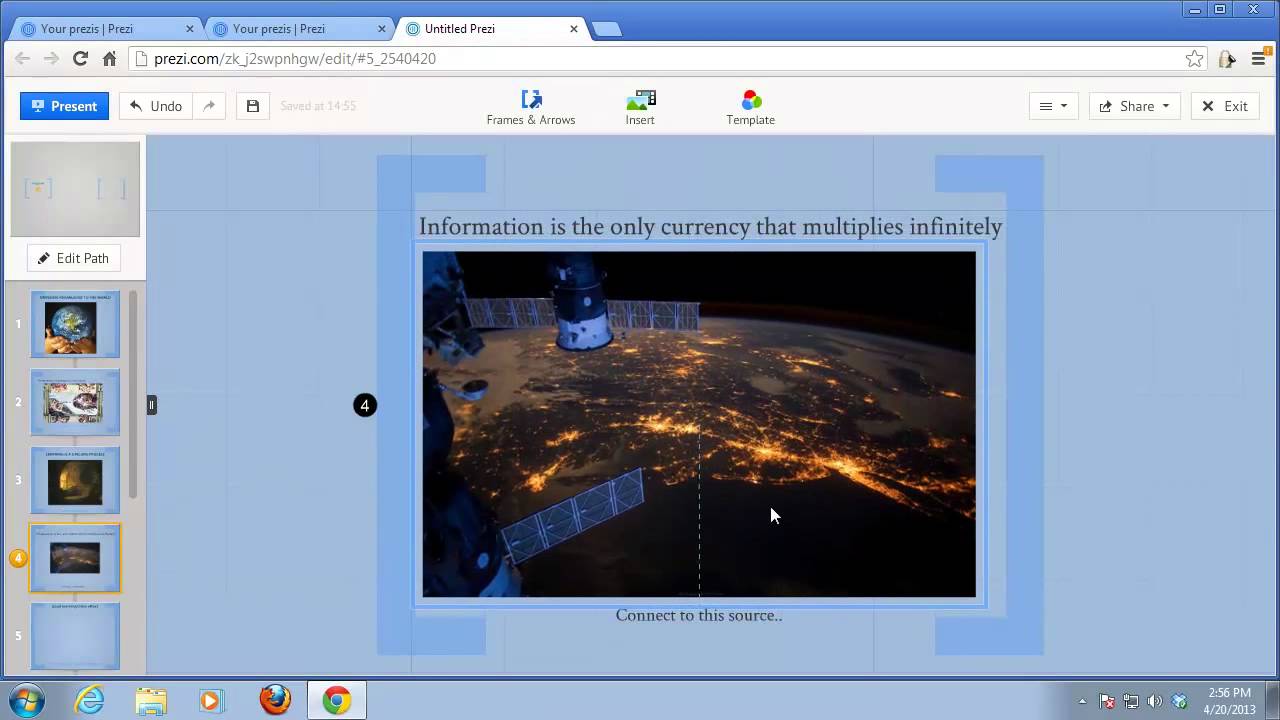
Task: Select path step 4 satellite thumbnail
Action: 75,558
